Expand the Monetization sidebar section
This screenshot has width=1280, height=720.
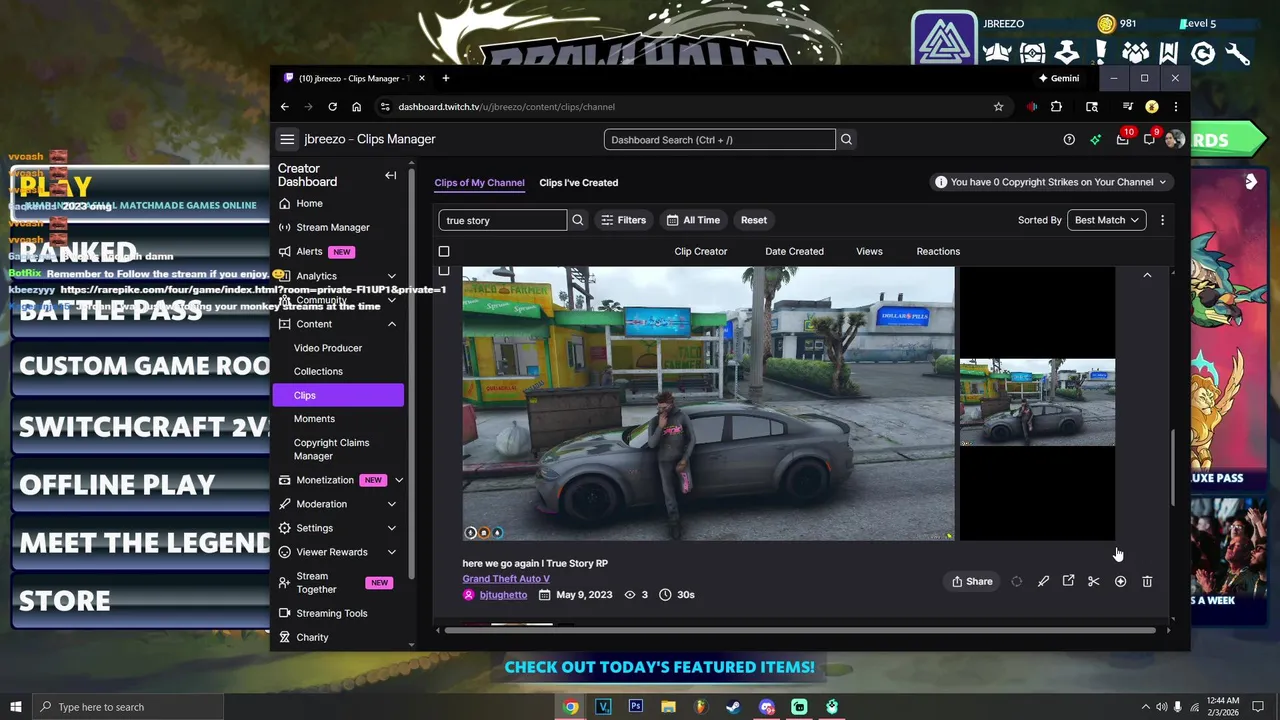[x=399, y=480]
